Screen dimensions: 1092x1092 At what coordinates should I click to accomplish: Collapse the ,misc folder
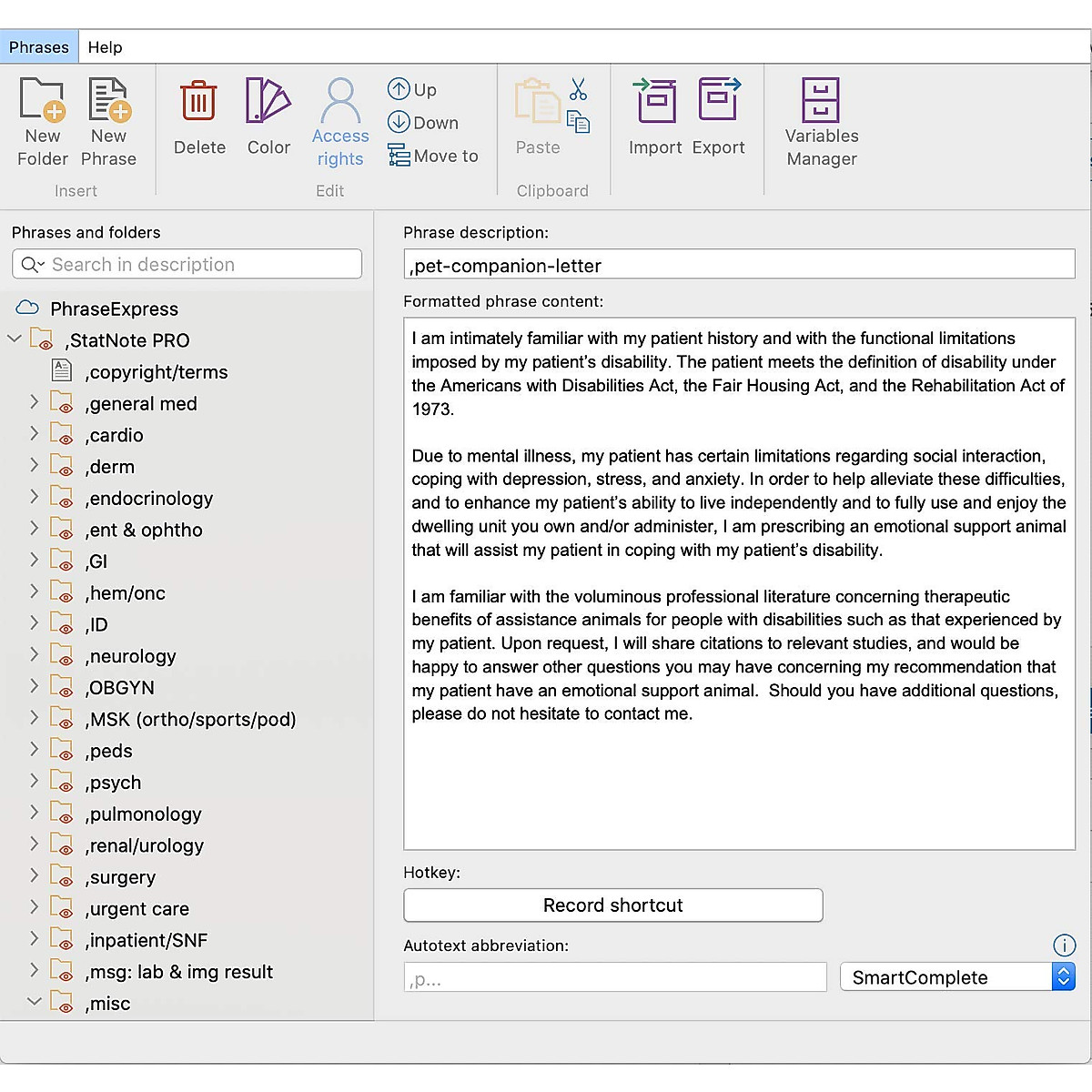pos(34,1003)
